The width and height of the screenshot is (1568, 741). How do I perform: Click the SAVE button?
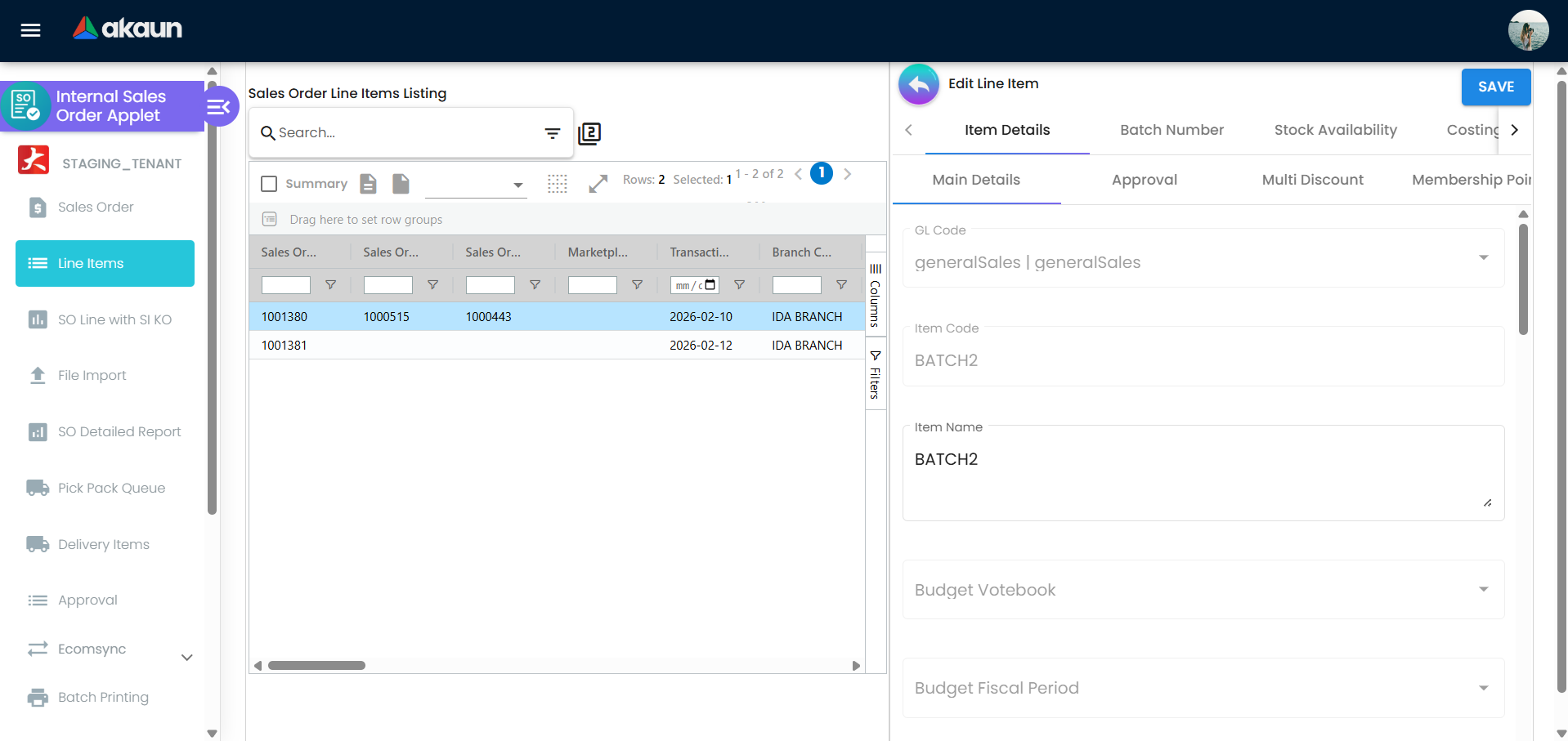click(x=1495, y=87)
